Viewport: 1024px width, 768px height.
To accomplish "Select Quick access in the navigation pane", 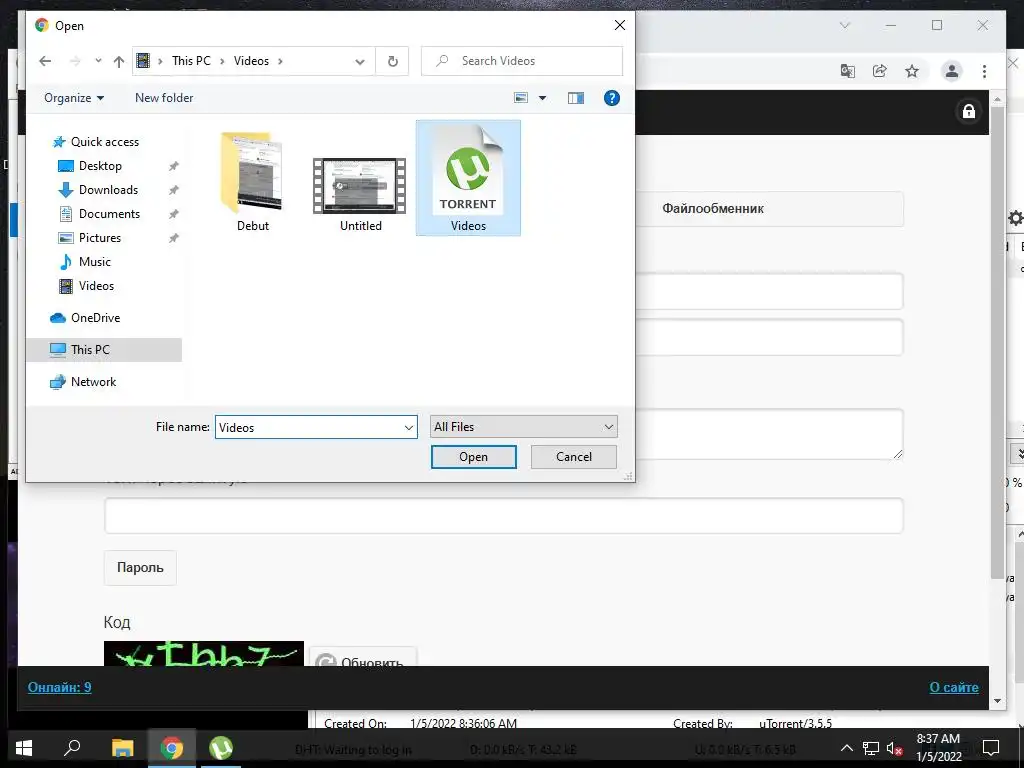I will (104, 142).
